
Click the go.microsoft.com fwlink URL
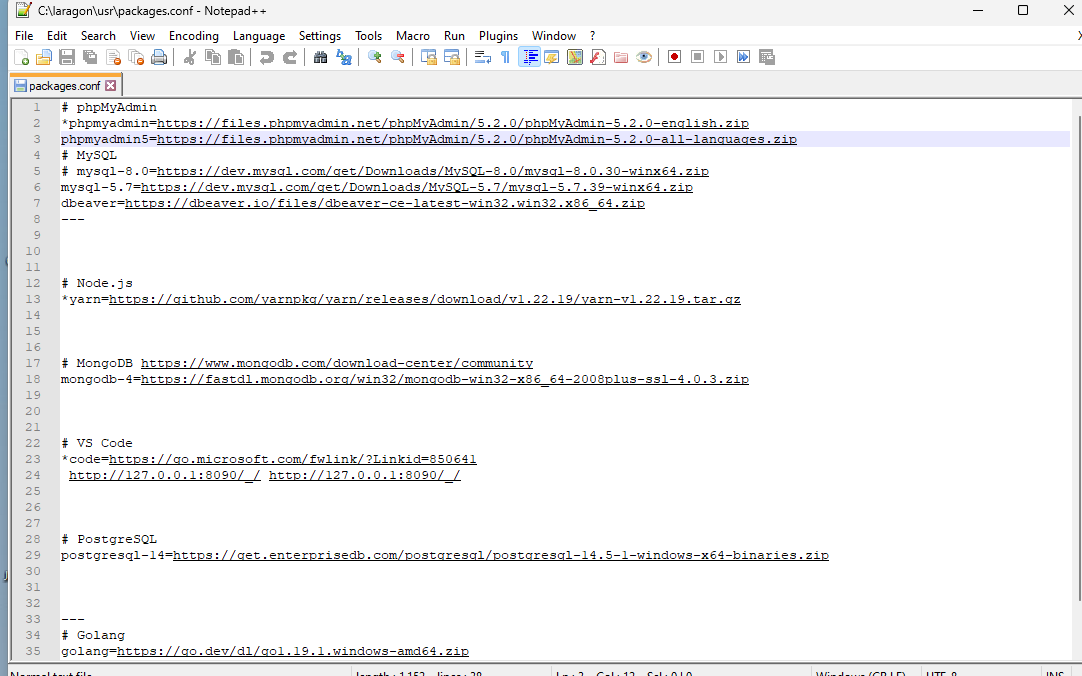tap(293, 459)
